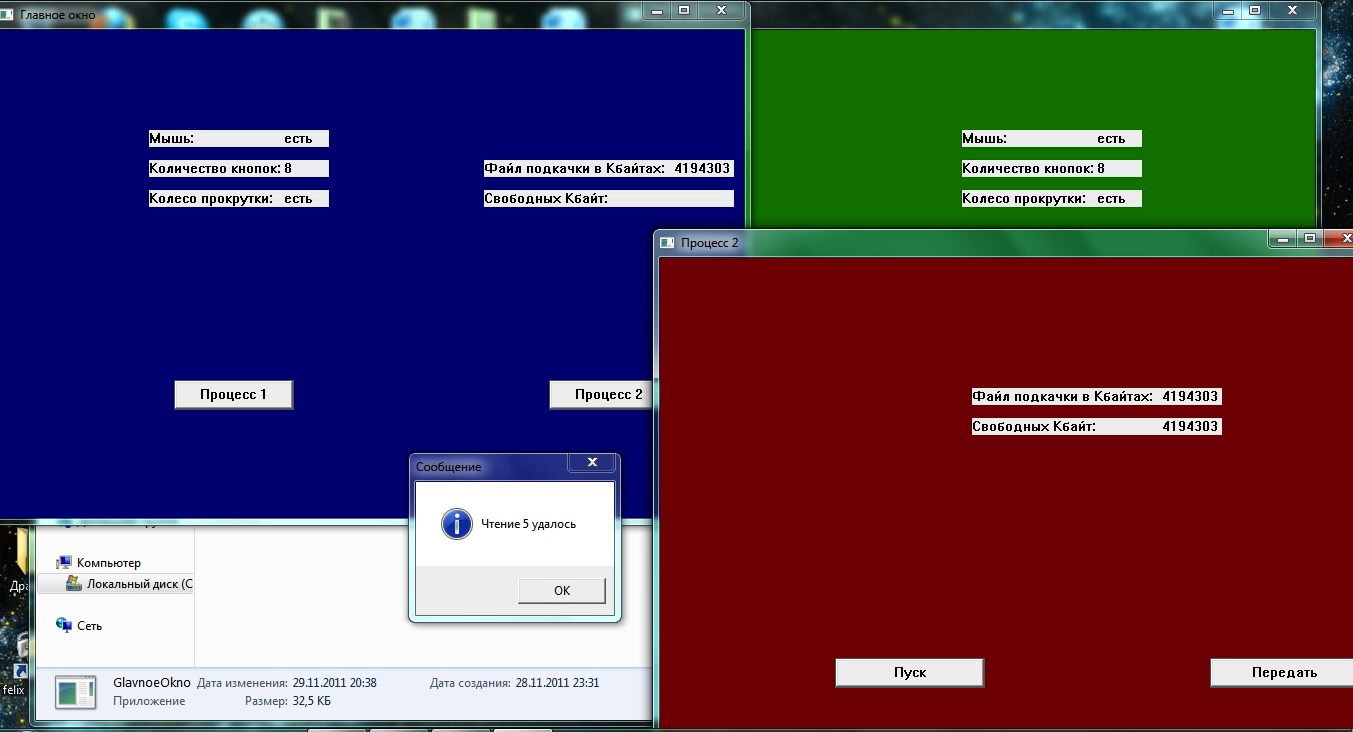Open Сеть in the Explorer navigation pane
This screenshot has width=1353, height=732.
(80, 626)
